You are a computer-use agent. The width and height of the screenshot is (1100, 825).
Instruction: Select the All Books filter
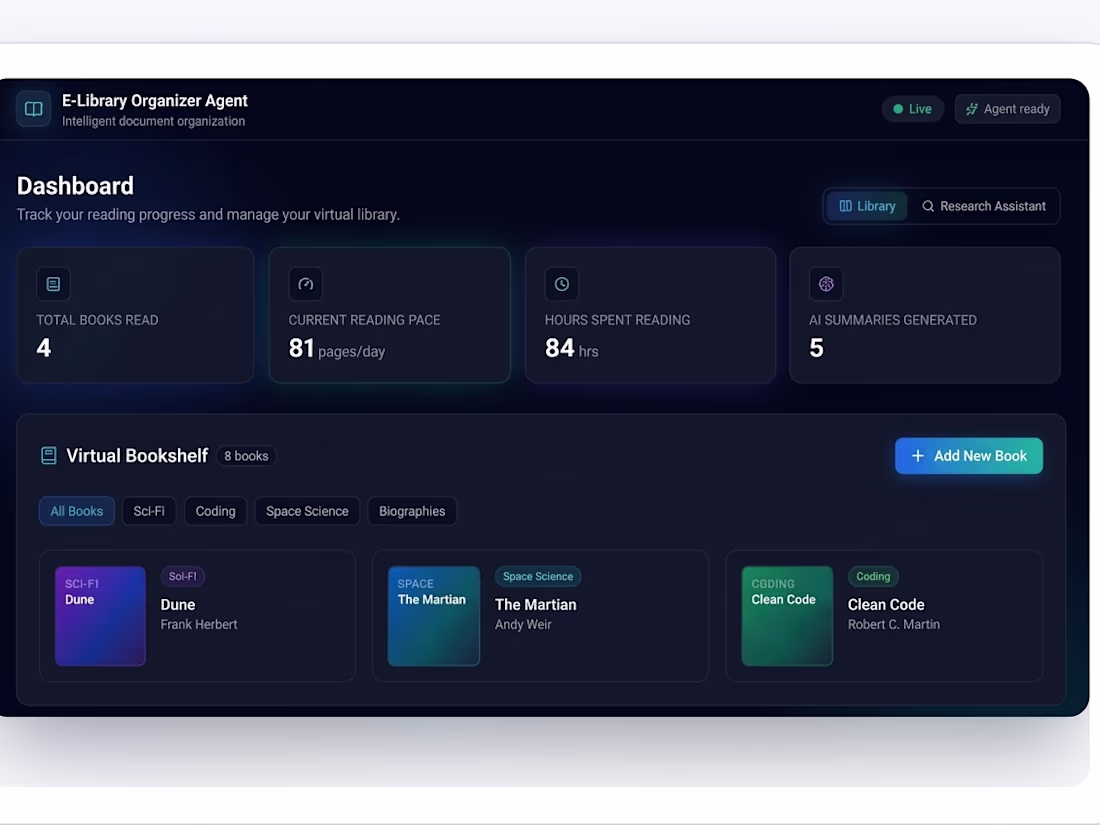(76, 511)
